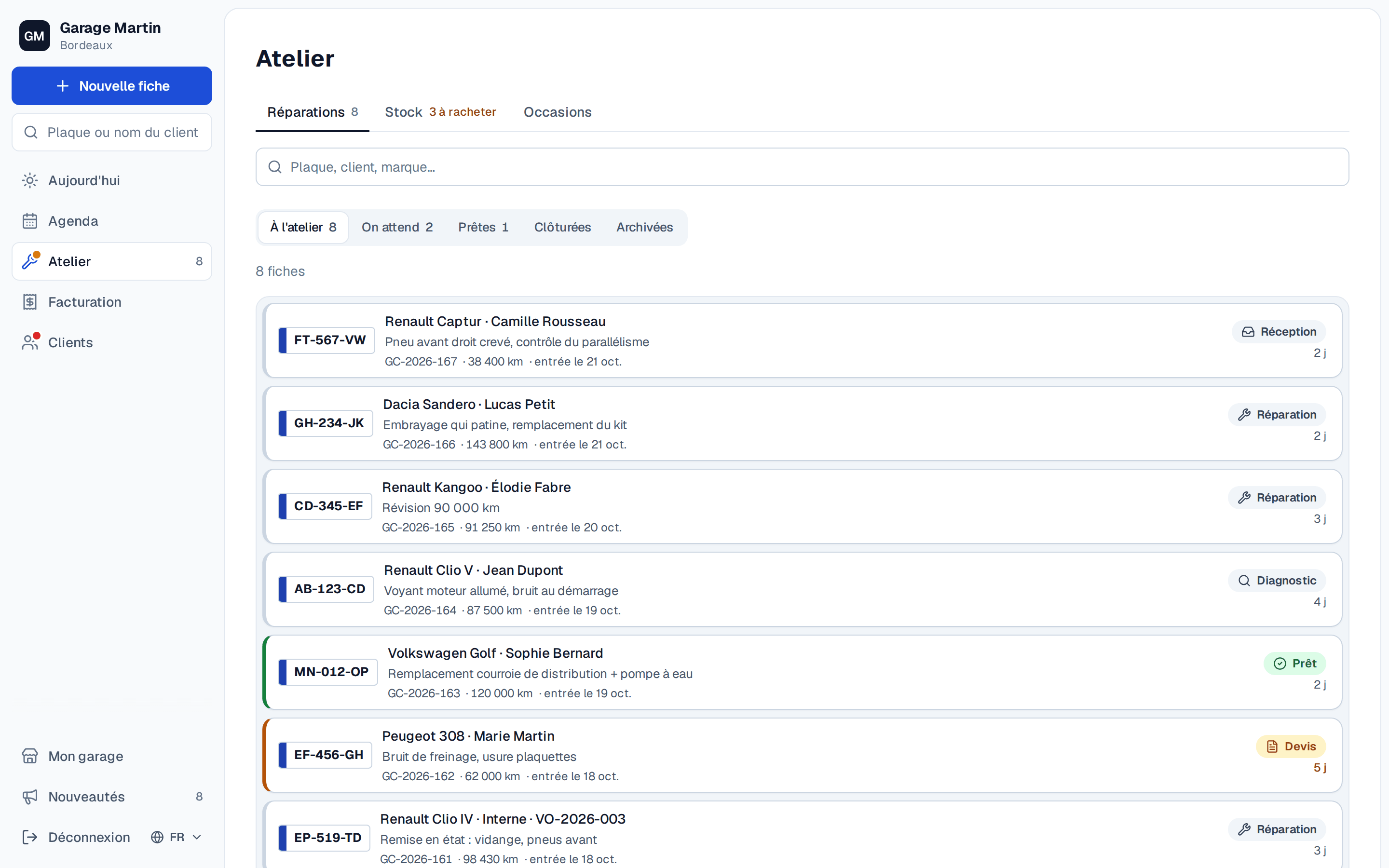Switch to the Occasions tab

click(x=558, y=112)
